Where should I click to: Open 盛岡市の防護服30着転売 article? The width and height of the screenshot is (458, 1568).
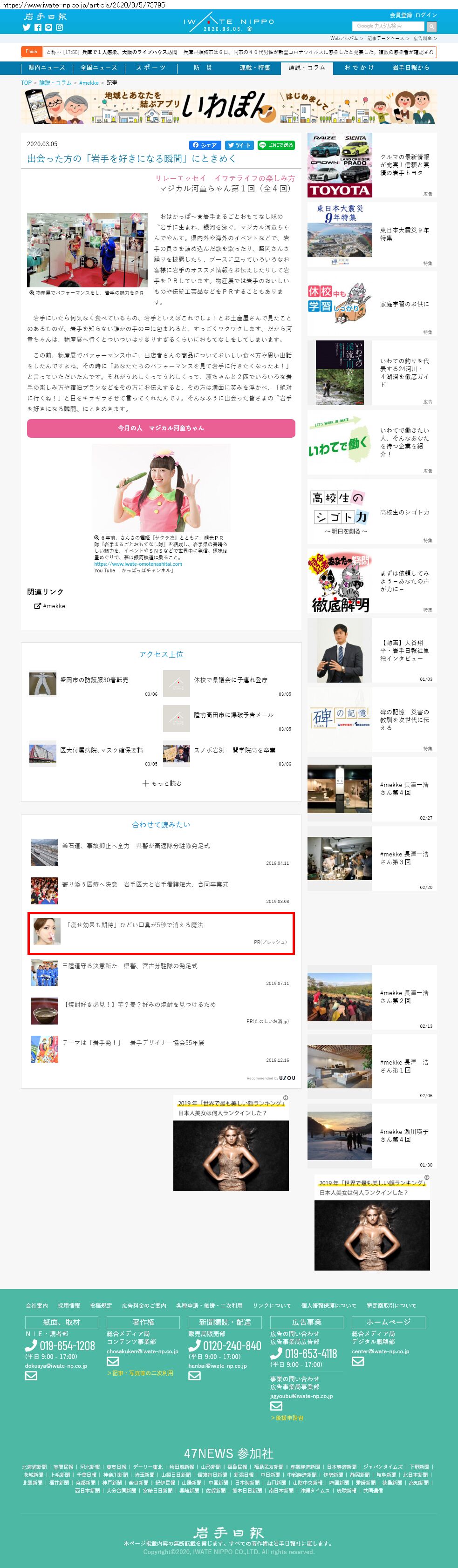click(x=94, y=679)
